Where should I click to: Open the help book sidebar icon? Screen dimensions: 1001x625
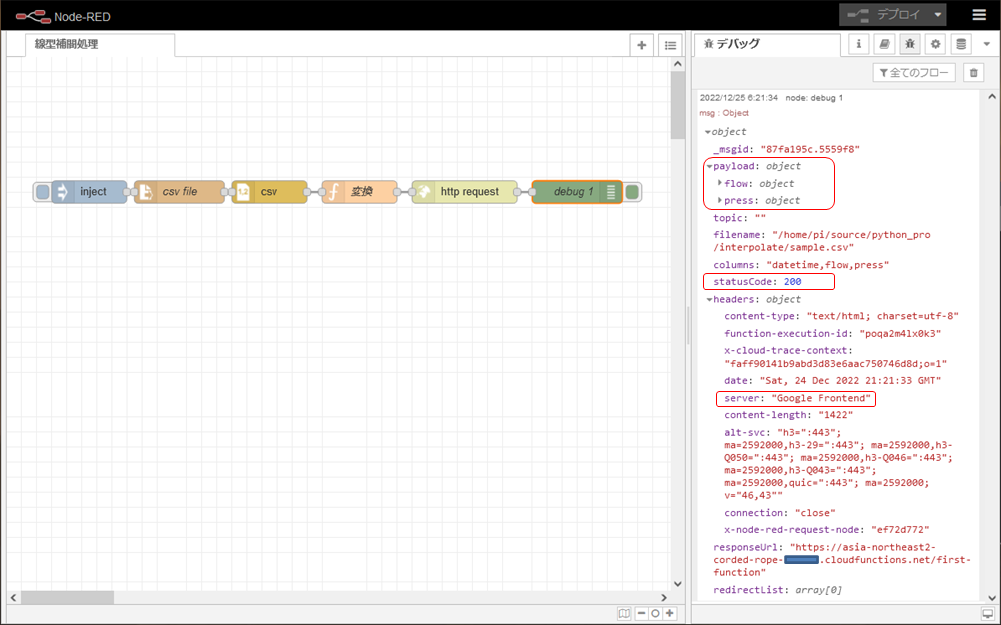click(x=884, y=44)
